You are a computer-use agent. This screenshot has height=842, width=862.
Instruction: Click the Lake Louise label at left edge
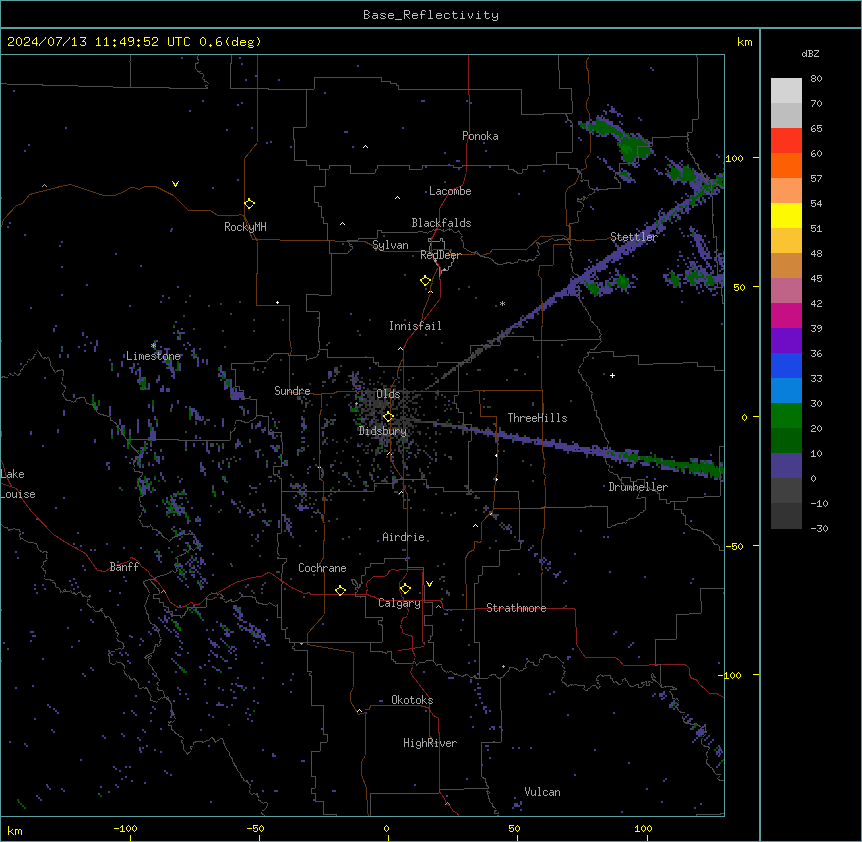[18, 484]
